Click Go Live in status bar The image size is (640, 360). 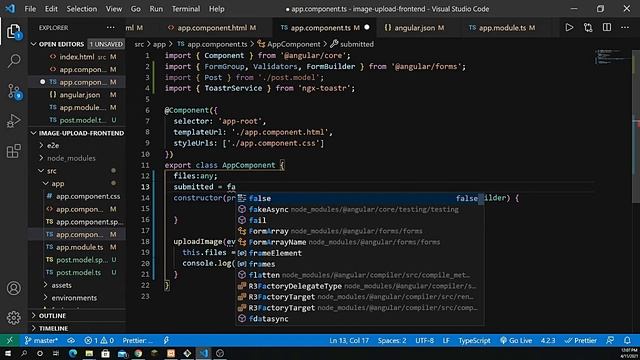coord(516,340)
